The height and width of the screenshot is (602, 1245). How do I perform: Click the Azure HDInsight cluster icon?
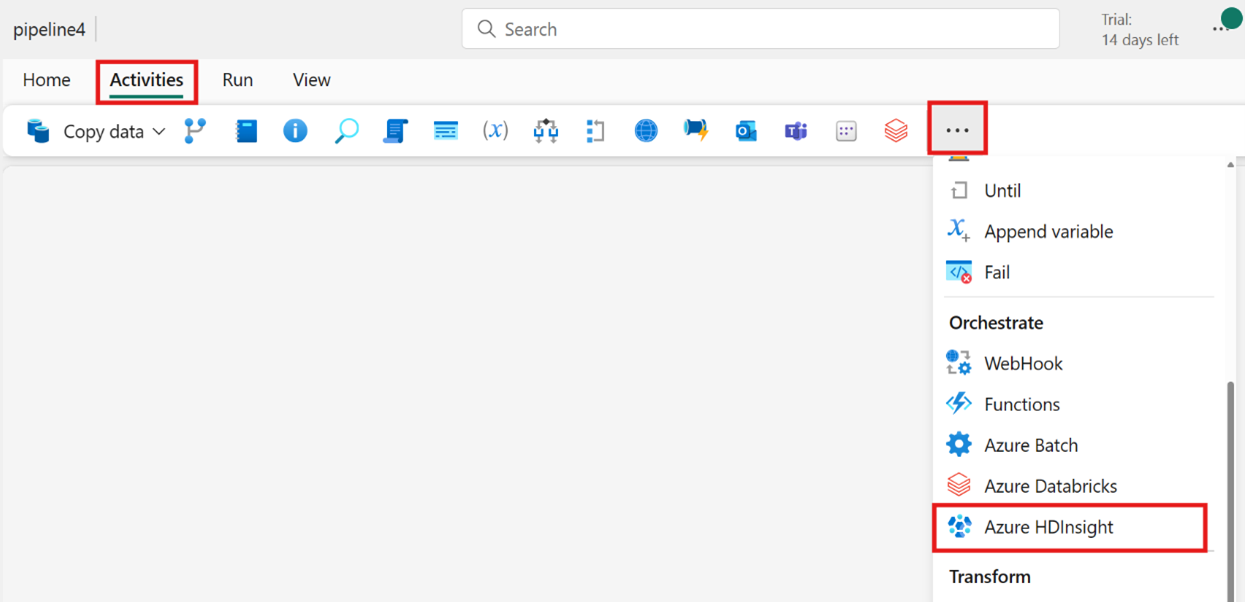(959, 526)
